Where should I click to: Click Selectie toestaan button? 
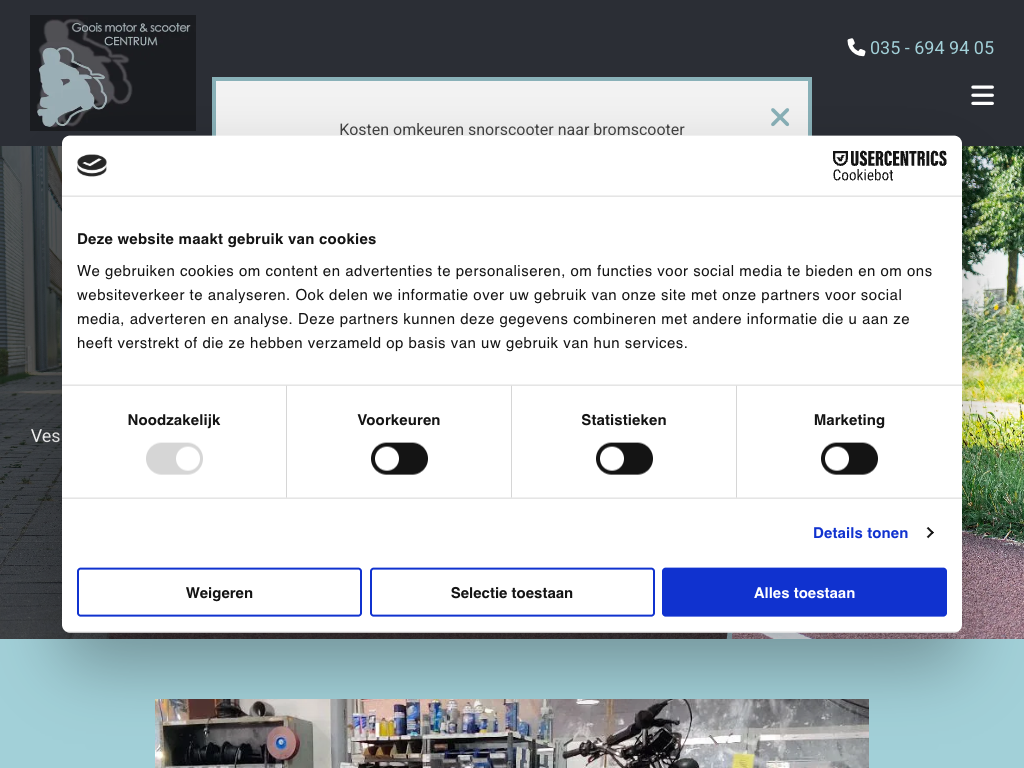tap(512, 593)
